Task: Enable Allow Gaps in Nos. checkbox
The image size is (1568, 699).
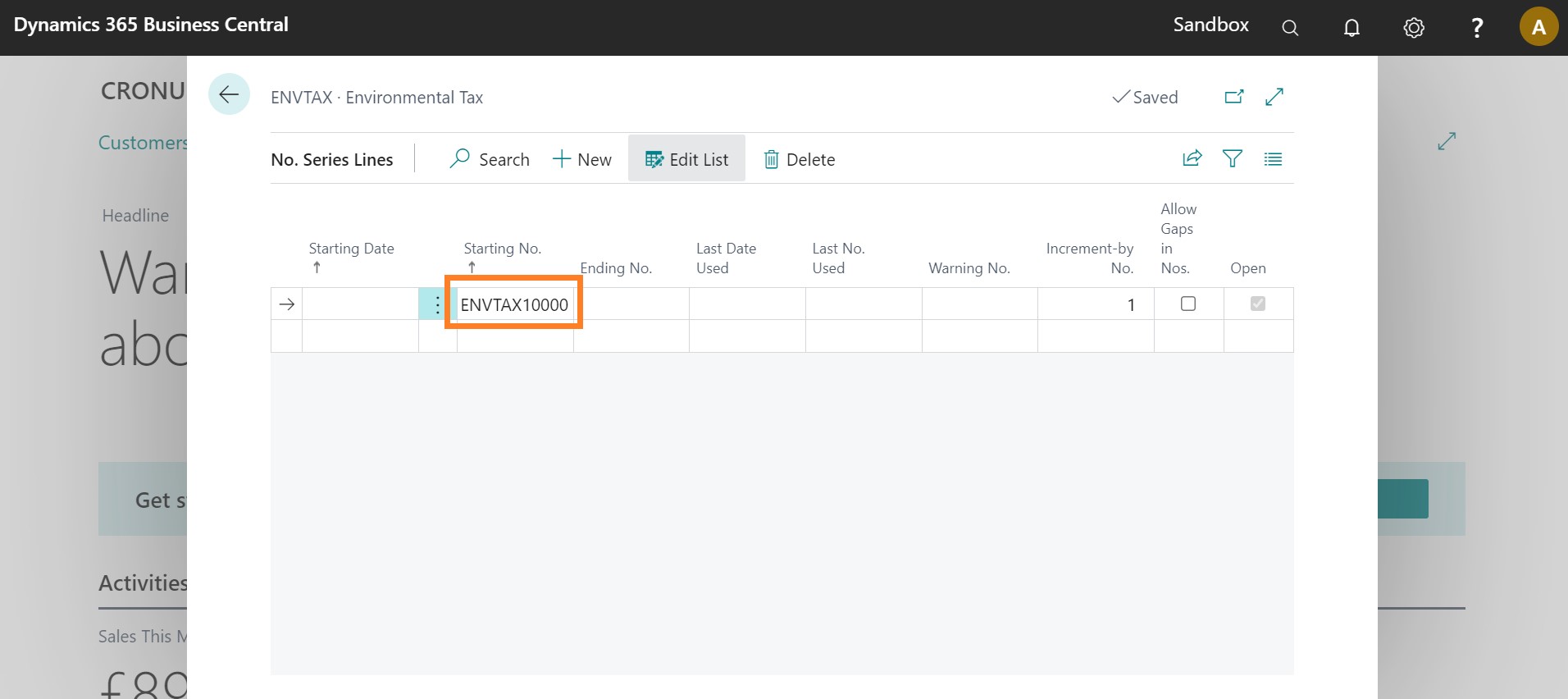Action: click(1187, 304)
